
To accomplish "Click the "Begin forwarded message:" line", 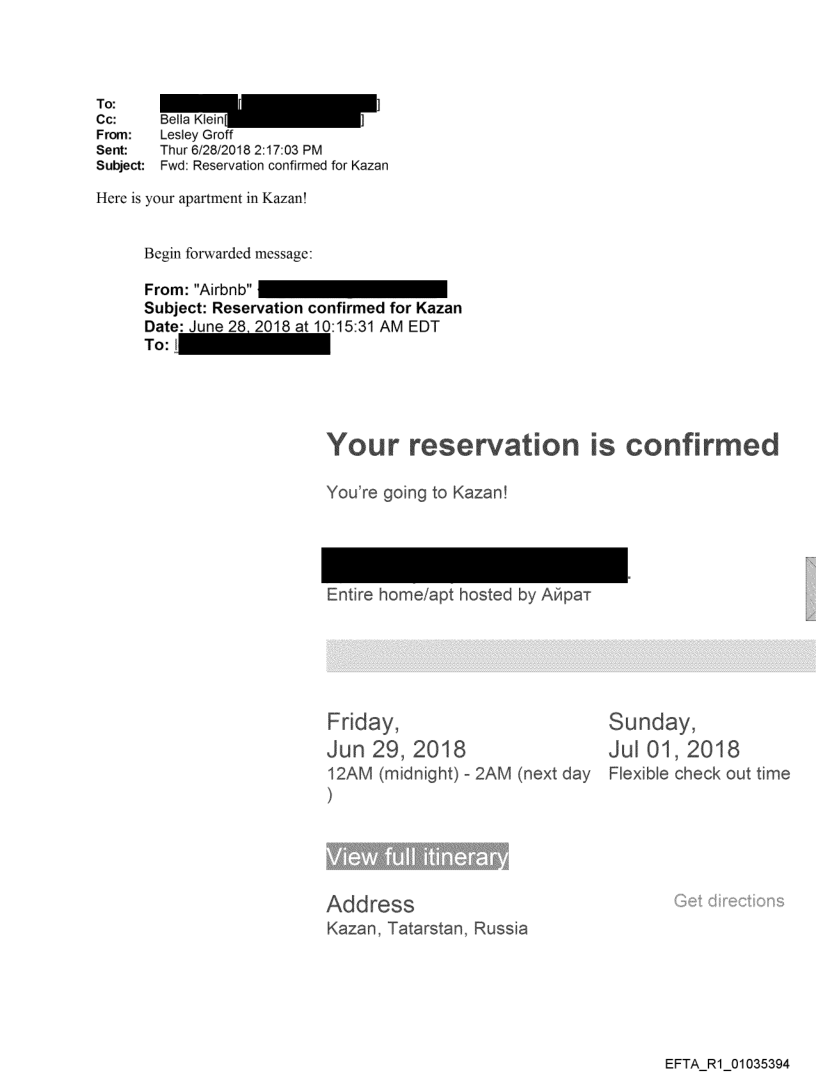I will click(228, 252).
